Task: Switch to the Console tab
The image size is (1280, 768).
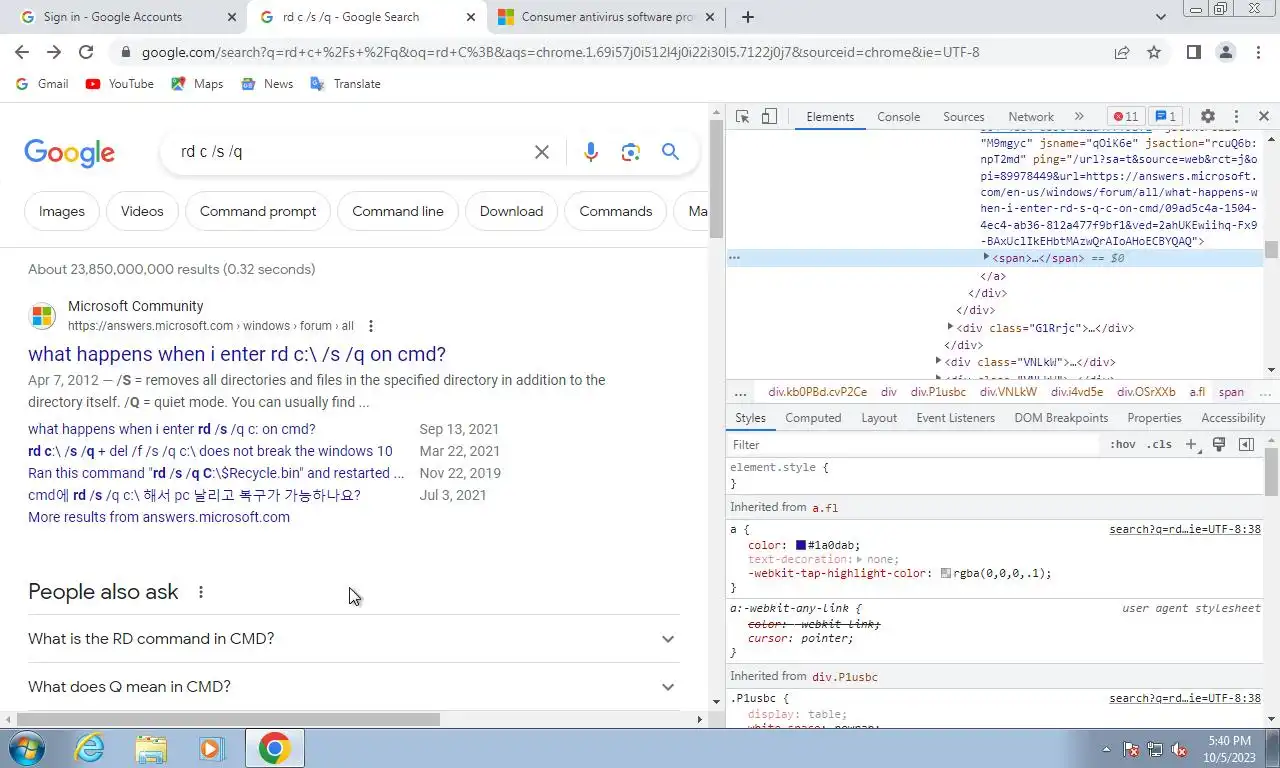Action: click(x=898, y=117)
